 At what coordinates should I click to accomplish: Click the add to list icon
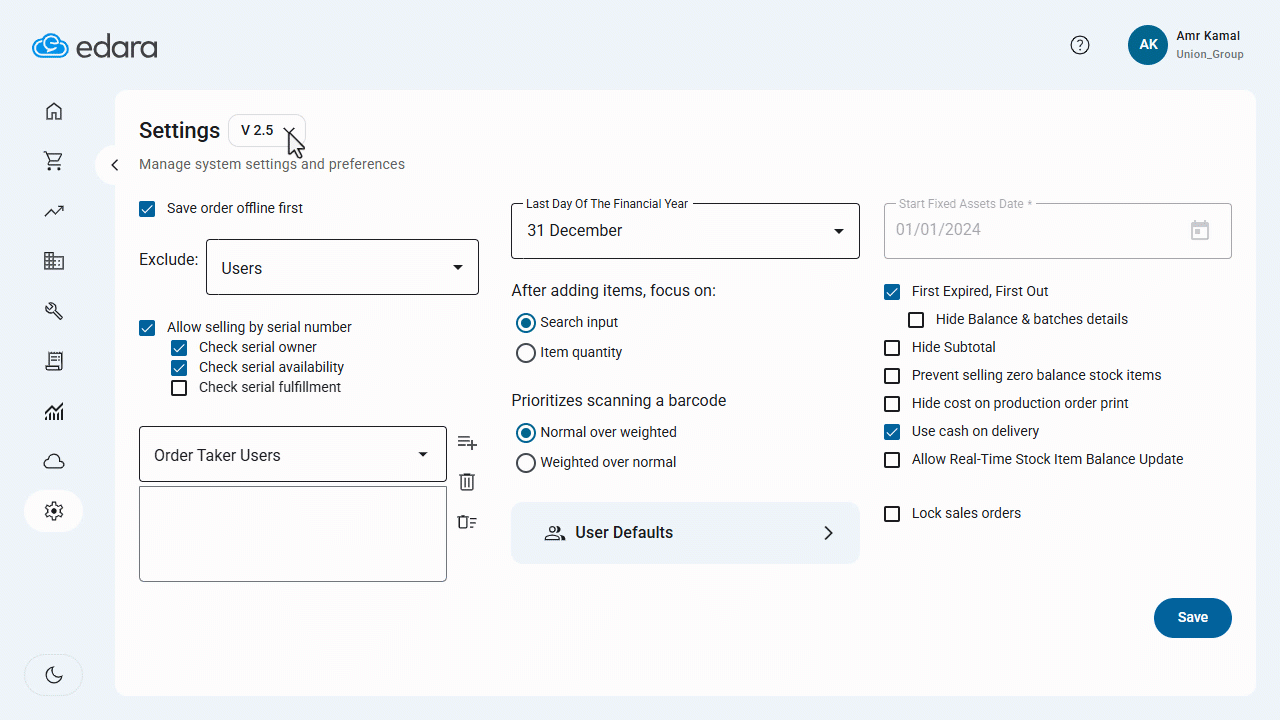467,442
